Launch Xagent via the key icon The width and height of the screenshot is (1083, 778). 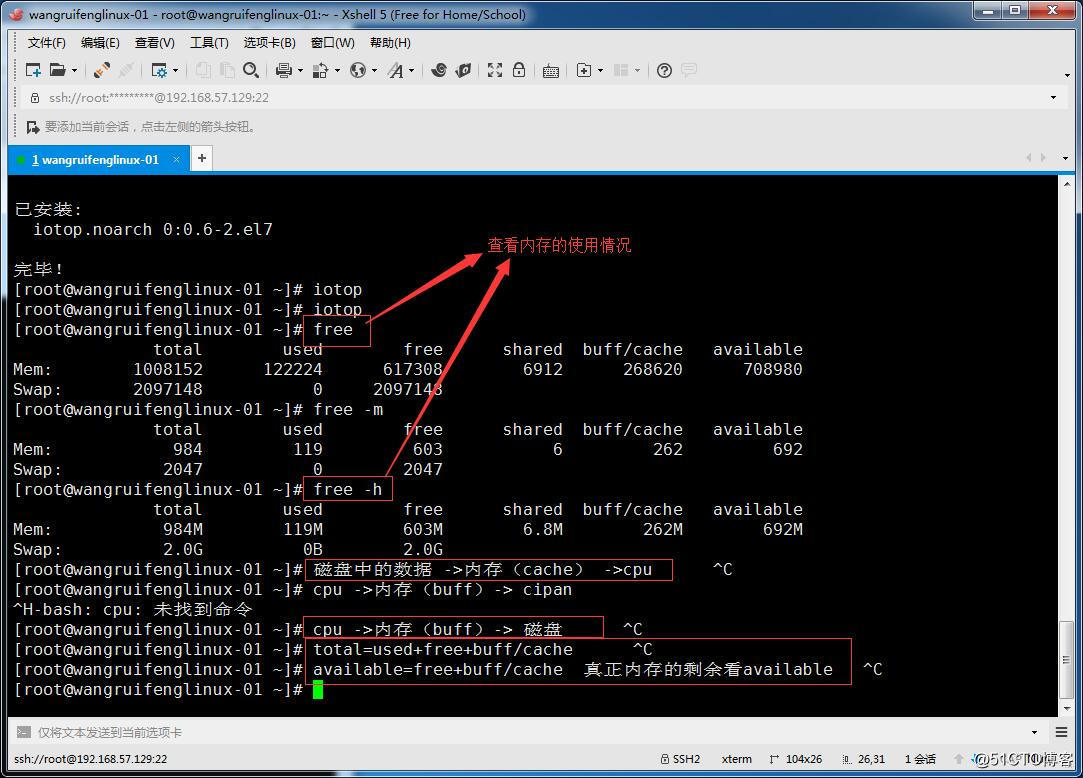tap(463, 70)
